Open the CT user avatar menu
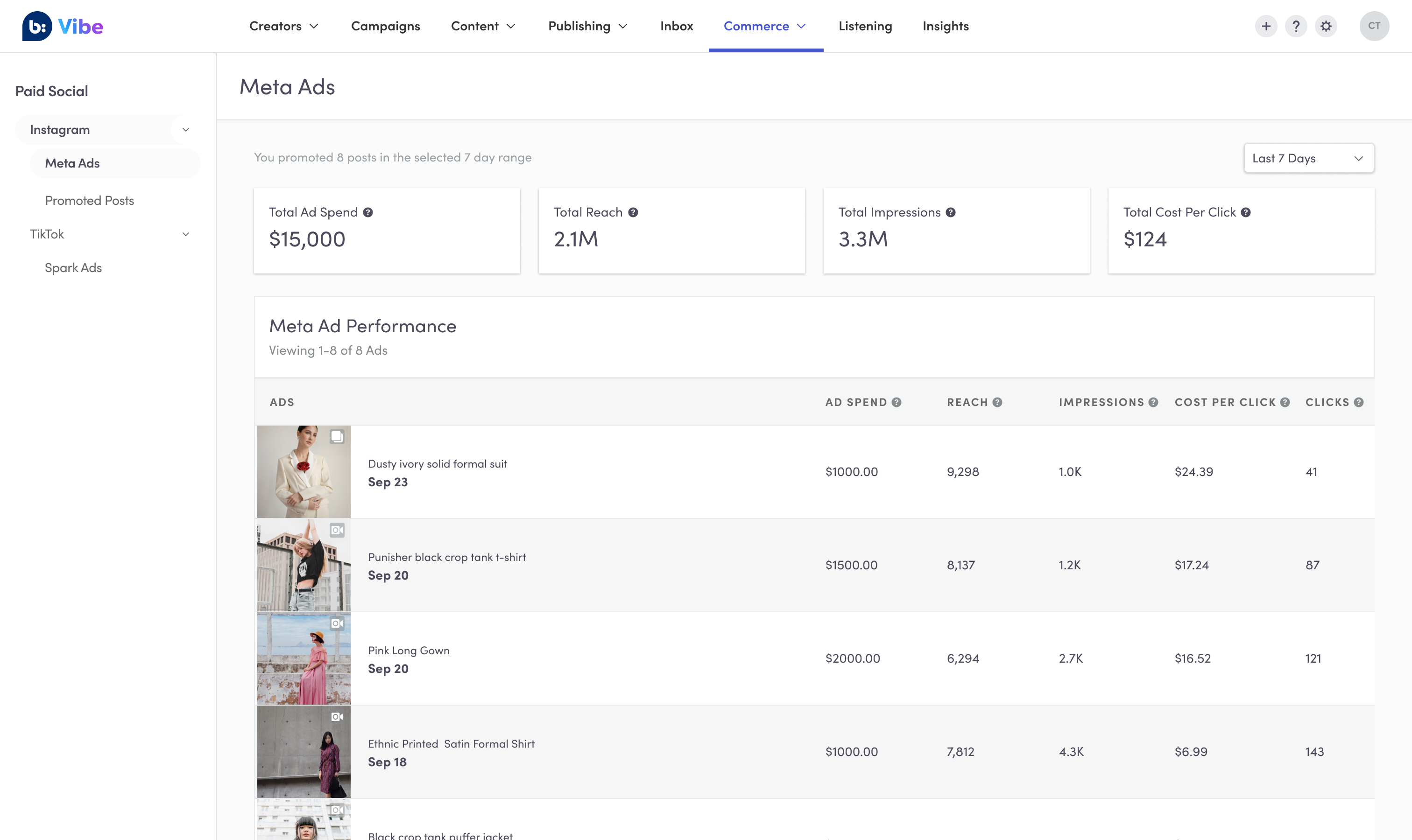 tap(1374, 26)
